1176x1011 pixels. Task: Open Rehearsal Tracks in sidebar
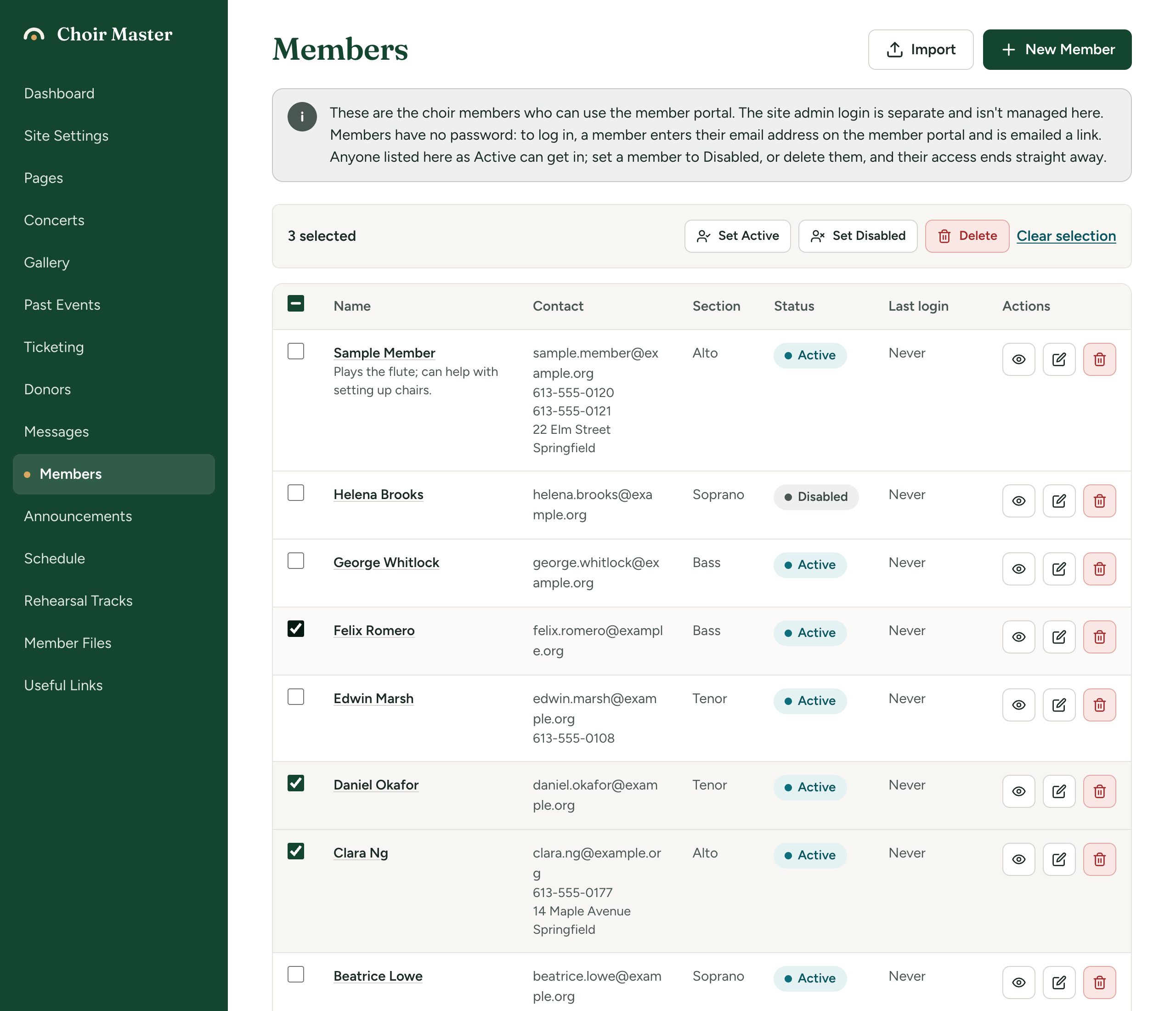113,601
